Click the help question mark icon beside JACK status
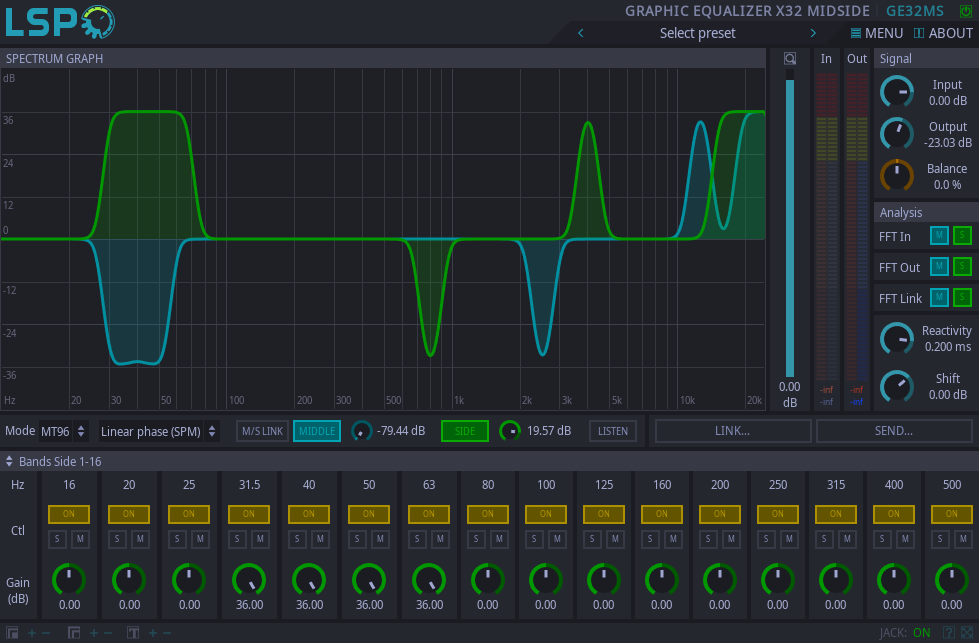 point(949,632)
